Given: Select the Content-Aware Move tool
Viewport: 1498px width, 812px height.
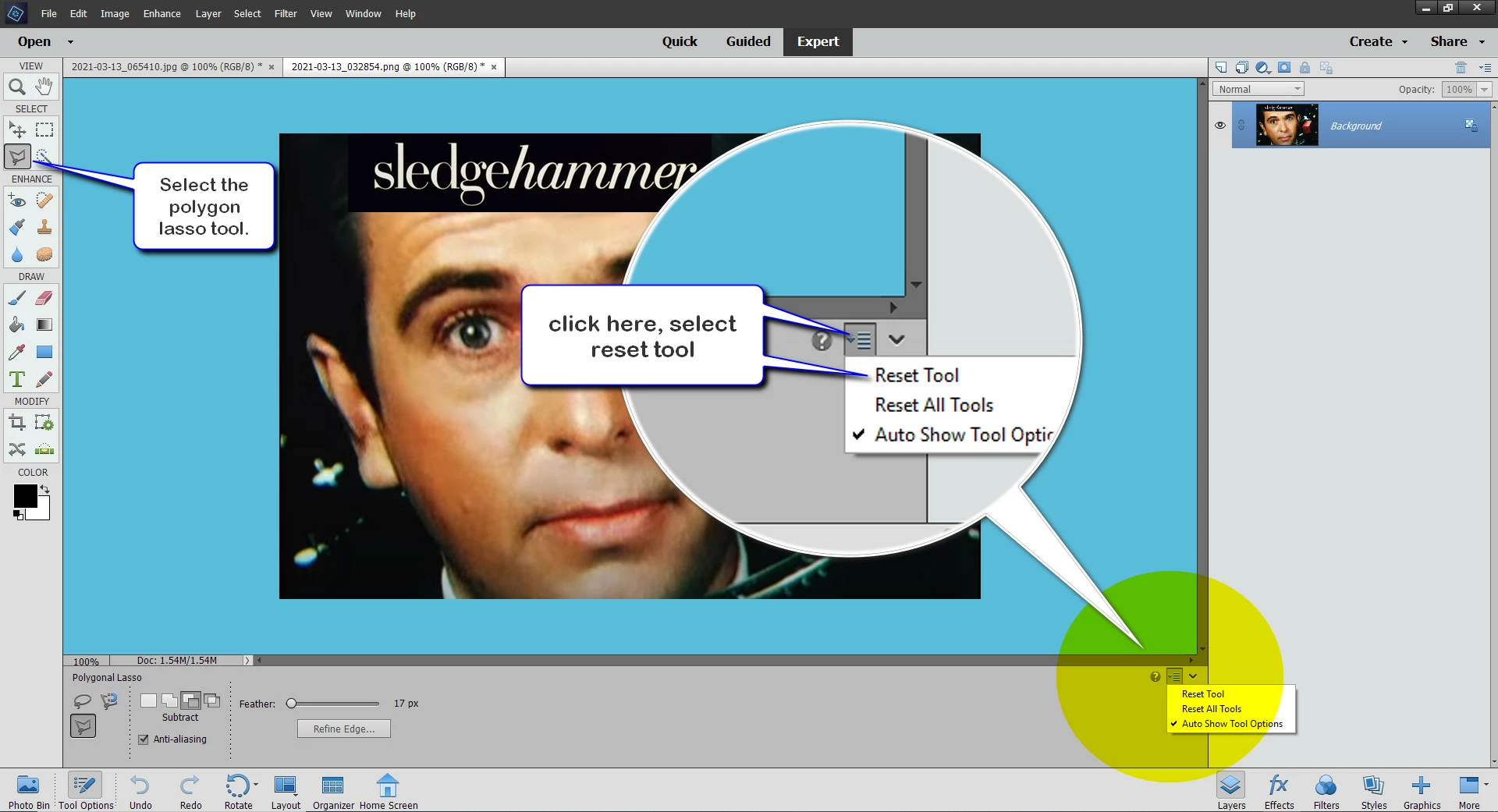Looking at the screenshot, I should tap(17, 449).
